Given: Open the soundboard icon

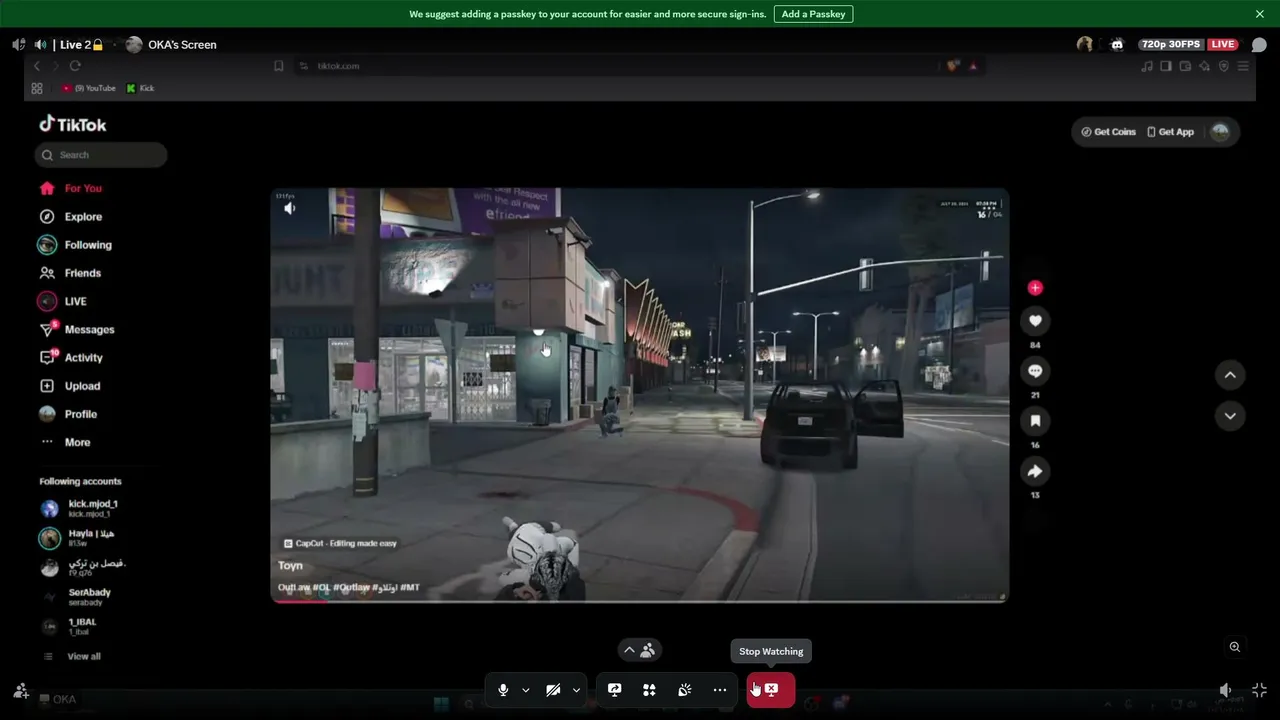Looking at the screenshot, I should tap(685, 690).
